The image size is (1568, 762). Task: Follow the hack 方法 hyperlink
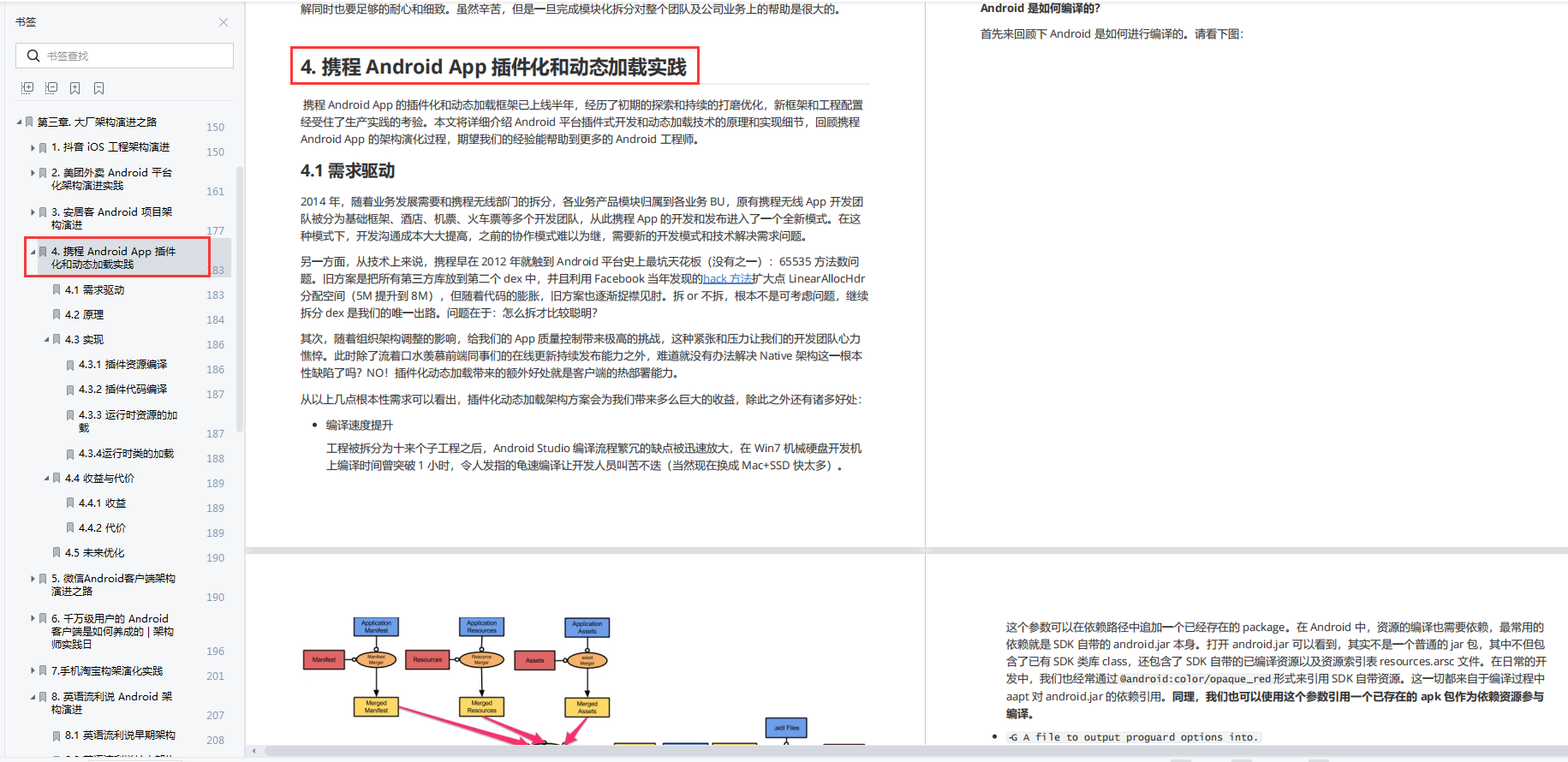(728, 279)
